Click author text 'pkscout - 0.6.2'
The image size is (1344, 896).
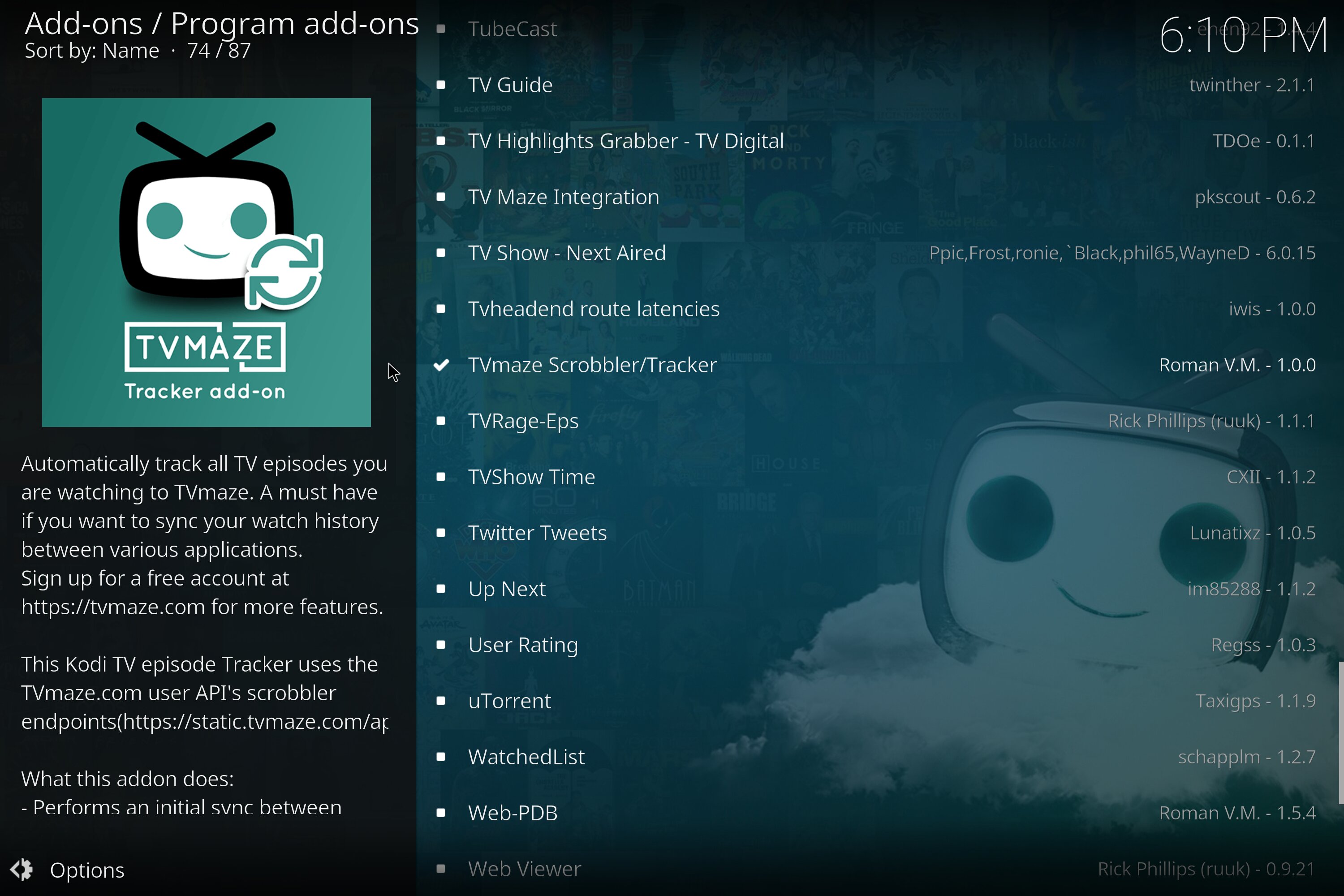(1255, 197)
